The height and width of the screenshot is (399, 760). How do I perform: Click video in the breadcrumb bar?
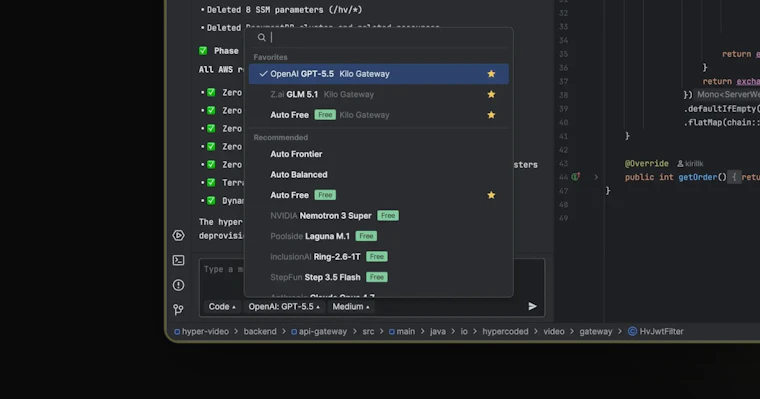click(x=554, y=332)
